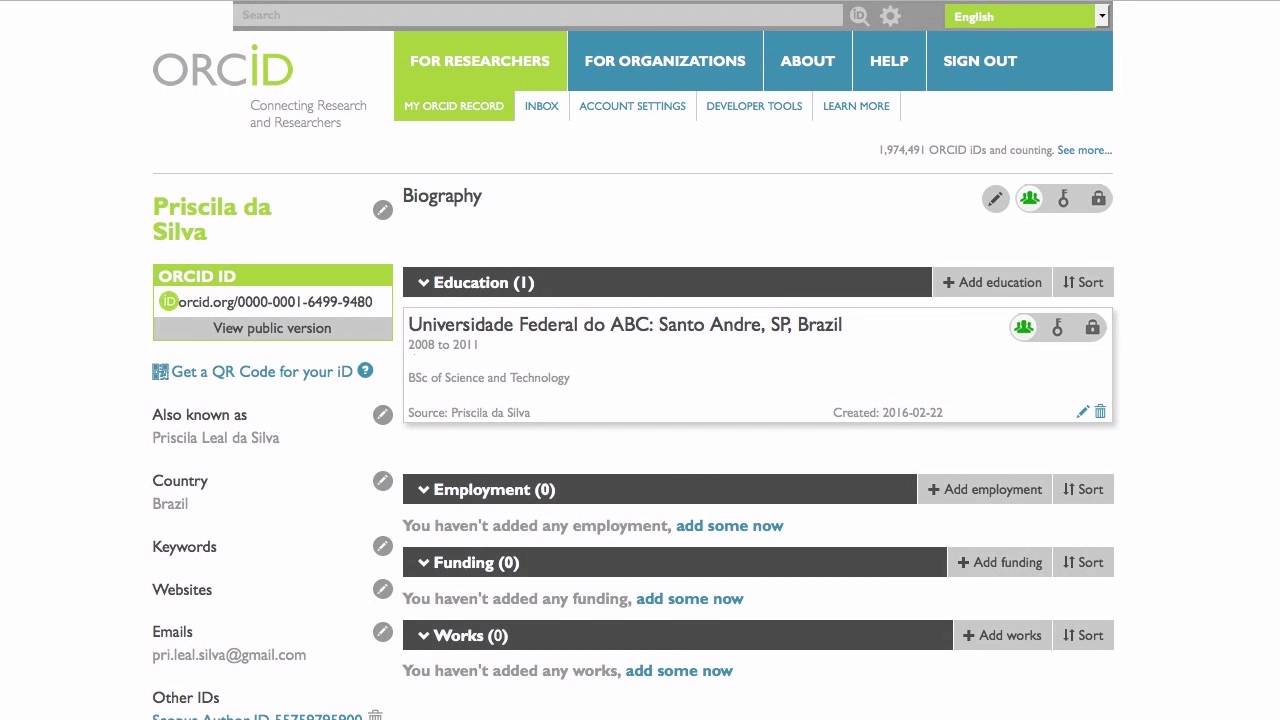Viewport: 1280px width, 720px height.
Task: Delete Scopus Author ID trash icon
Action: 375,715
